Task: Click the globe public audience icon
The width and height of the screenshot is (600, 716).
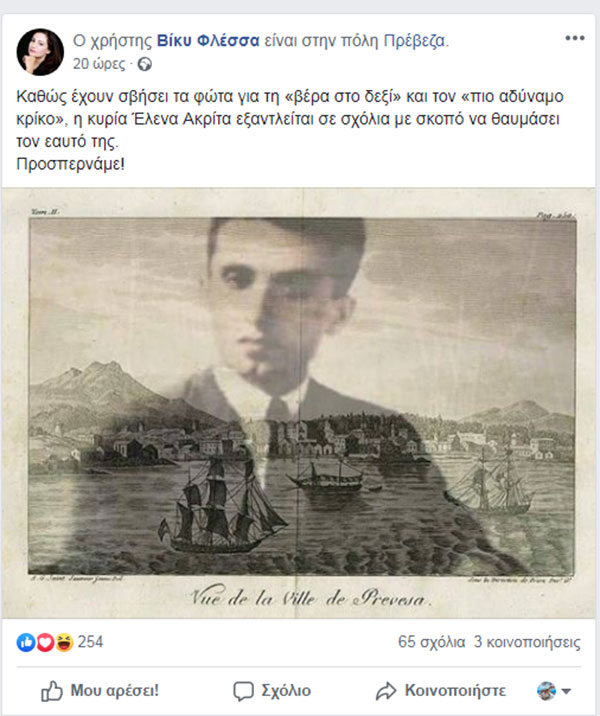Action: (145, 64)
